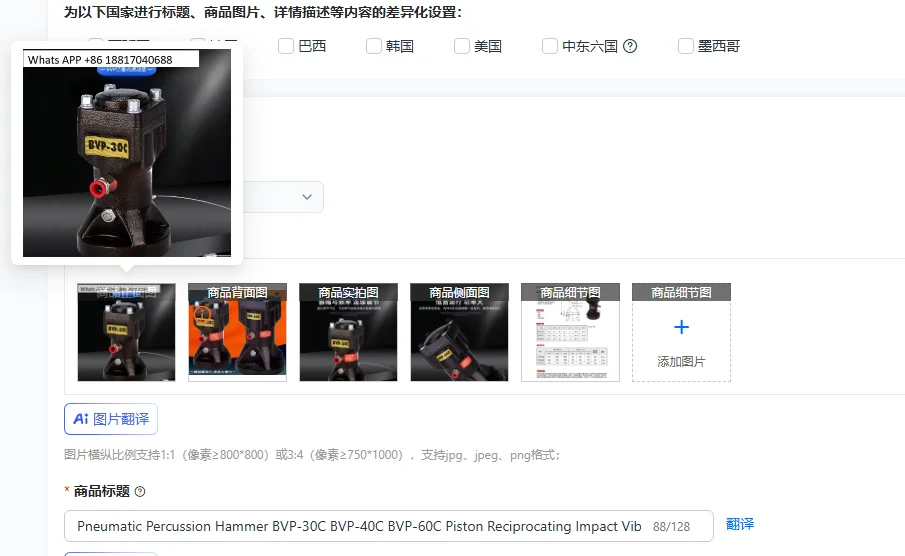Viewport: 905px width, 556px height.
Task: Click the 添加图片 label in empty slot
Action: [681, 362]
